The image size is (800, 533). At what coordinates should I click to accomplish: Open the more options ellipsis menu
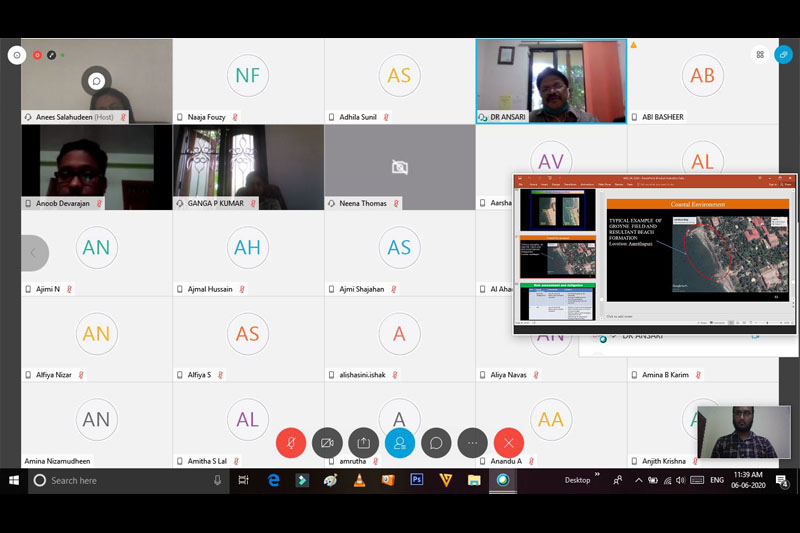pos(472,442)
